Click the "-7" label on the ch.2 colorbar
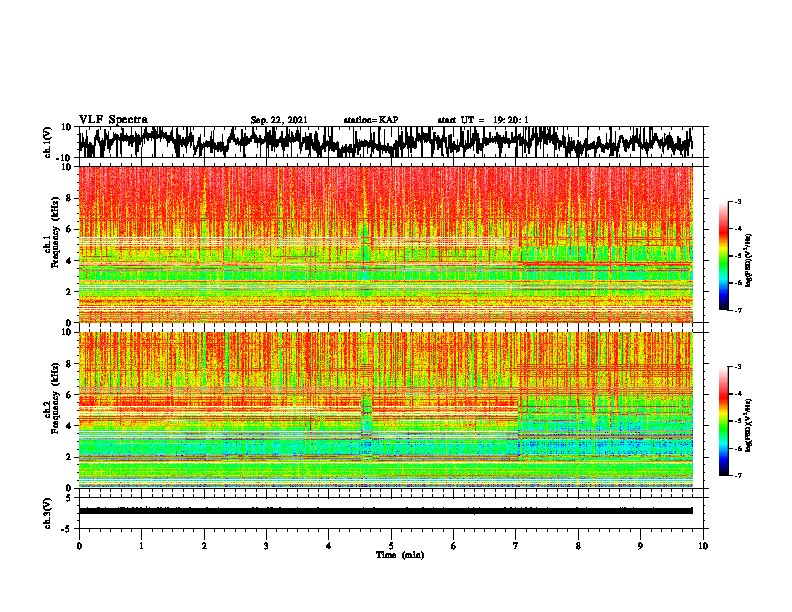The width and height of the screenshot is (792, 612). (x=738, y=475)
